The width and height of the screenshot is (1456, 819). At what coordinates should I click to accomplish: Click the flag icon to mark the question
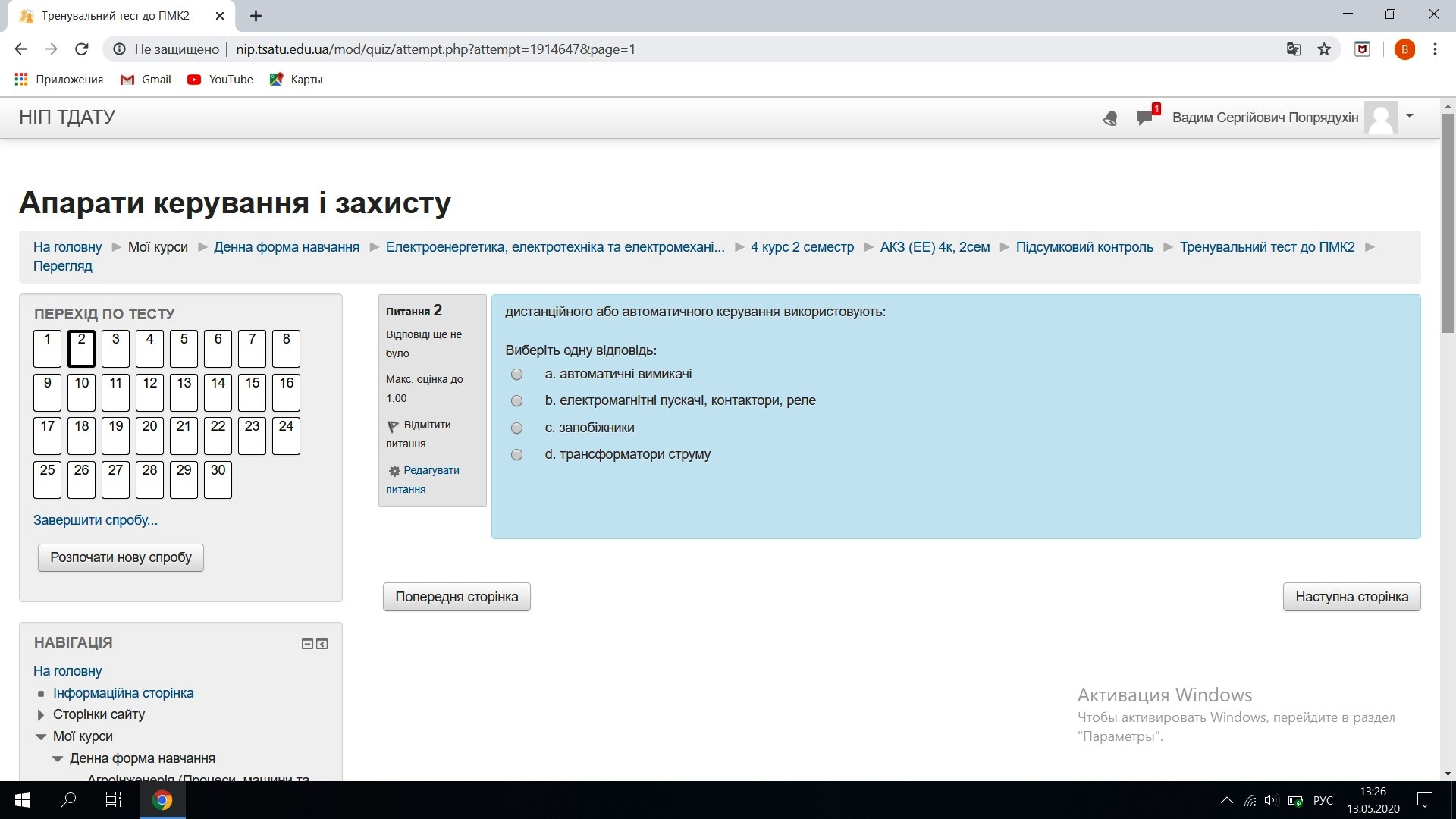(393, 426)
